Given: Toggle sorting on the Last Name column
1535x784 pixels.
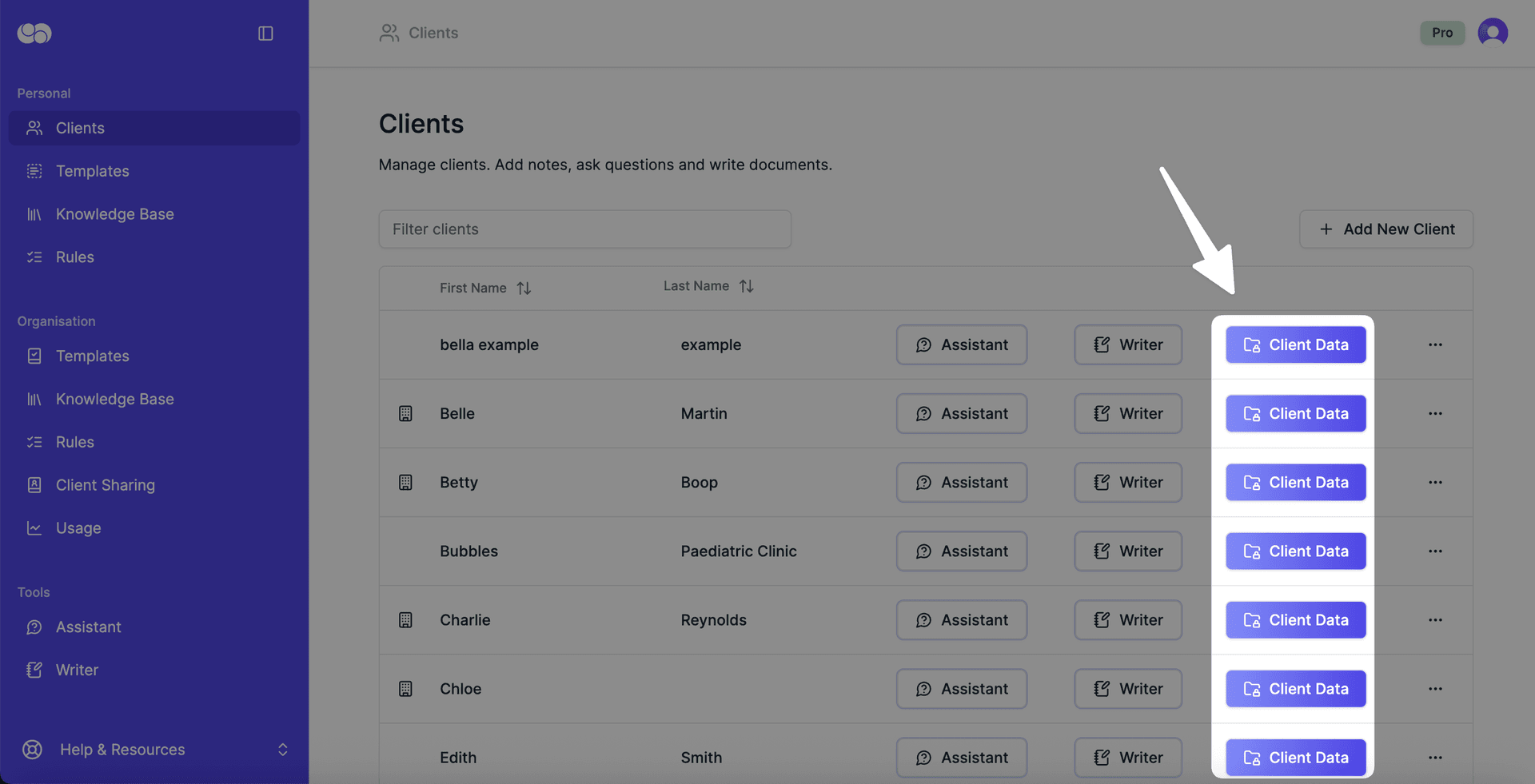Looking at the screenshot, I should [746, 285].
